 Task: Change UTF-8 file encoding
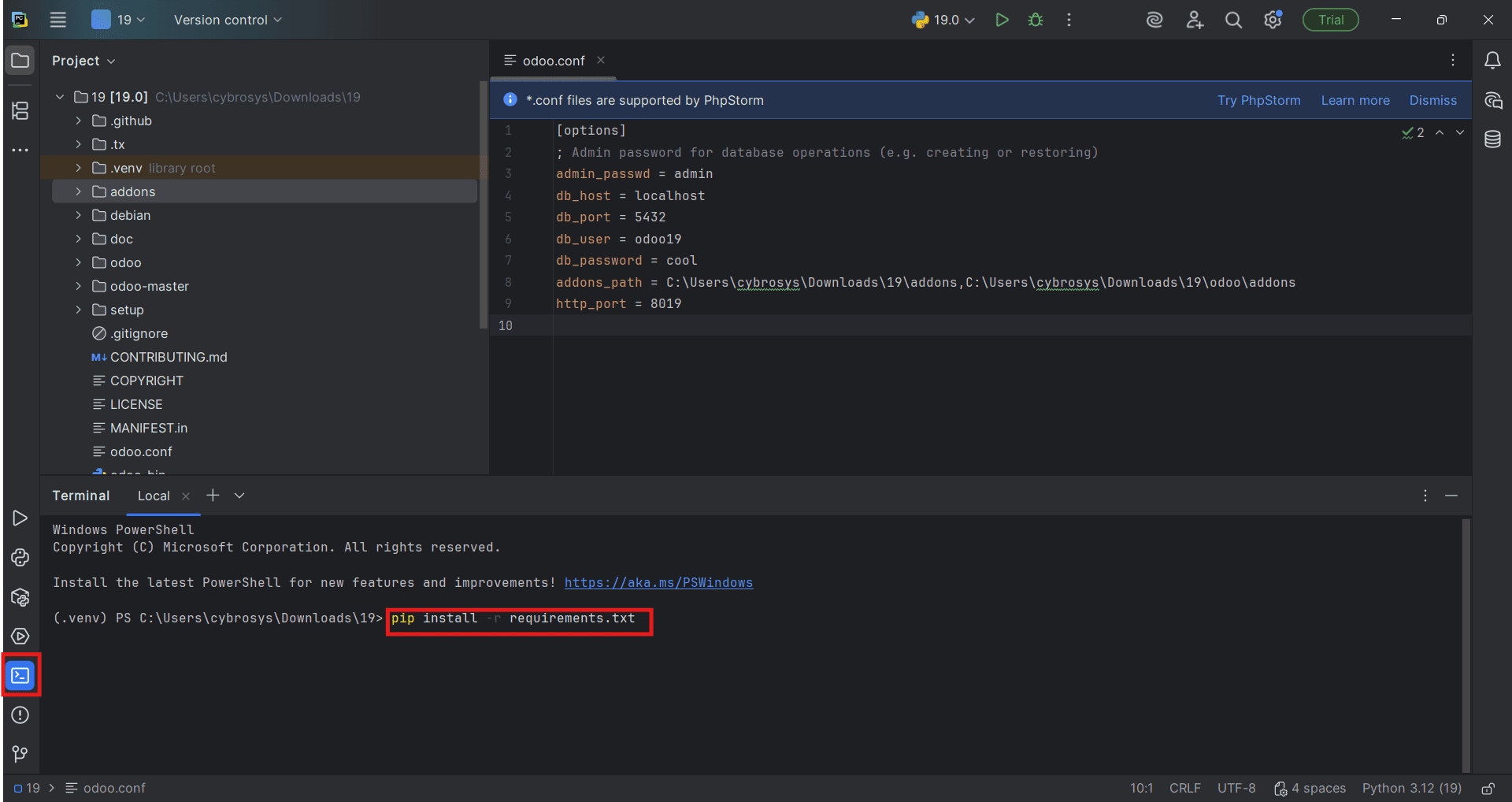point(1236,788)
